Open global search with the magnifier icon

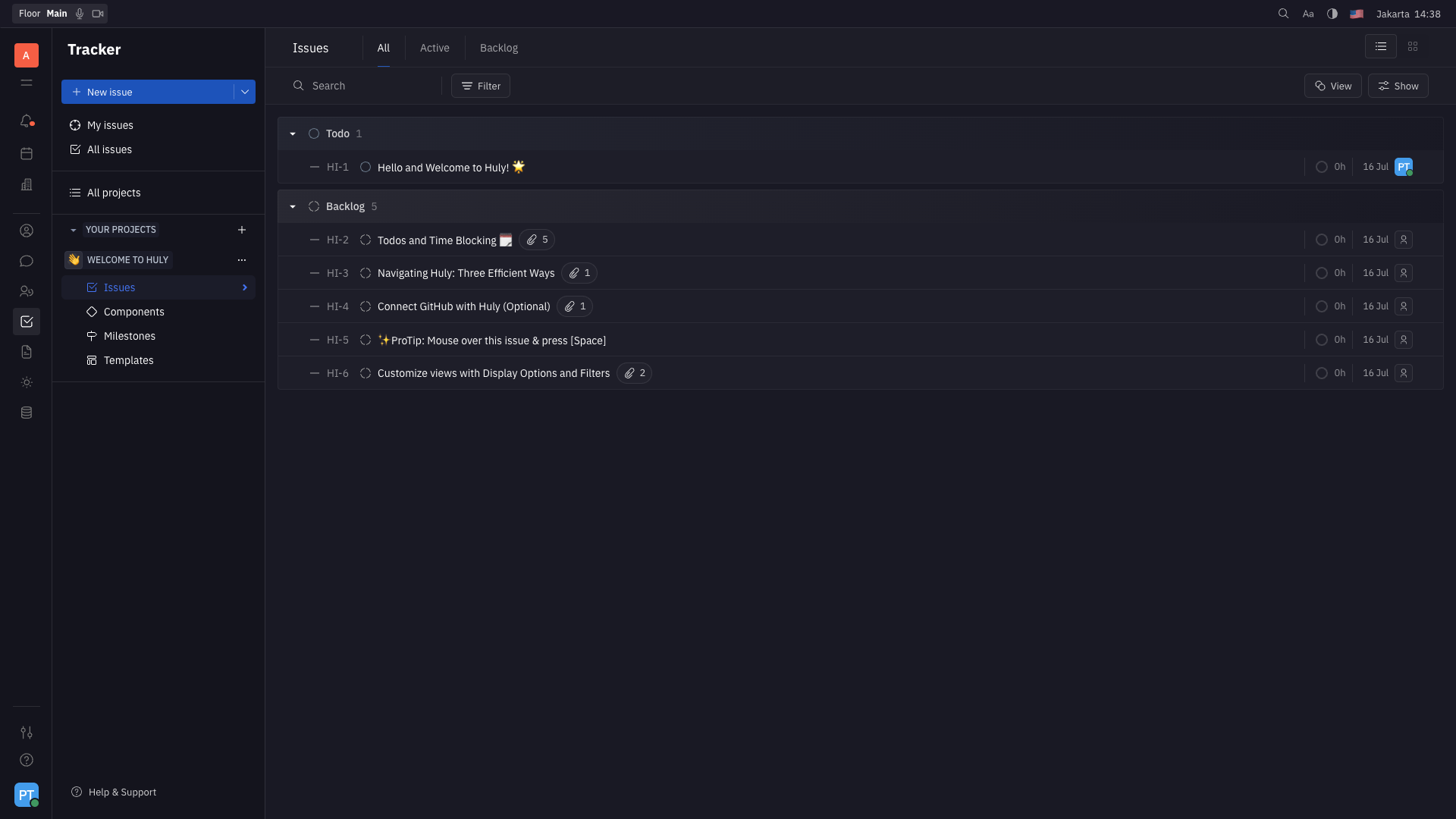pyautogui.click(x=1284, y=13)
